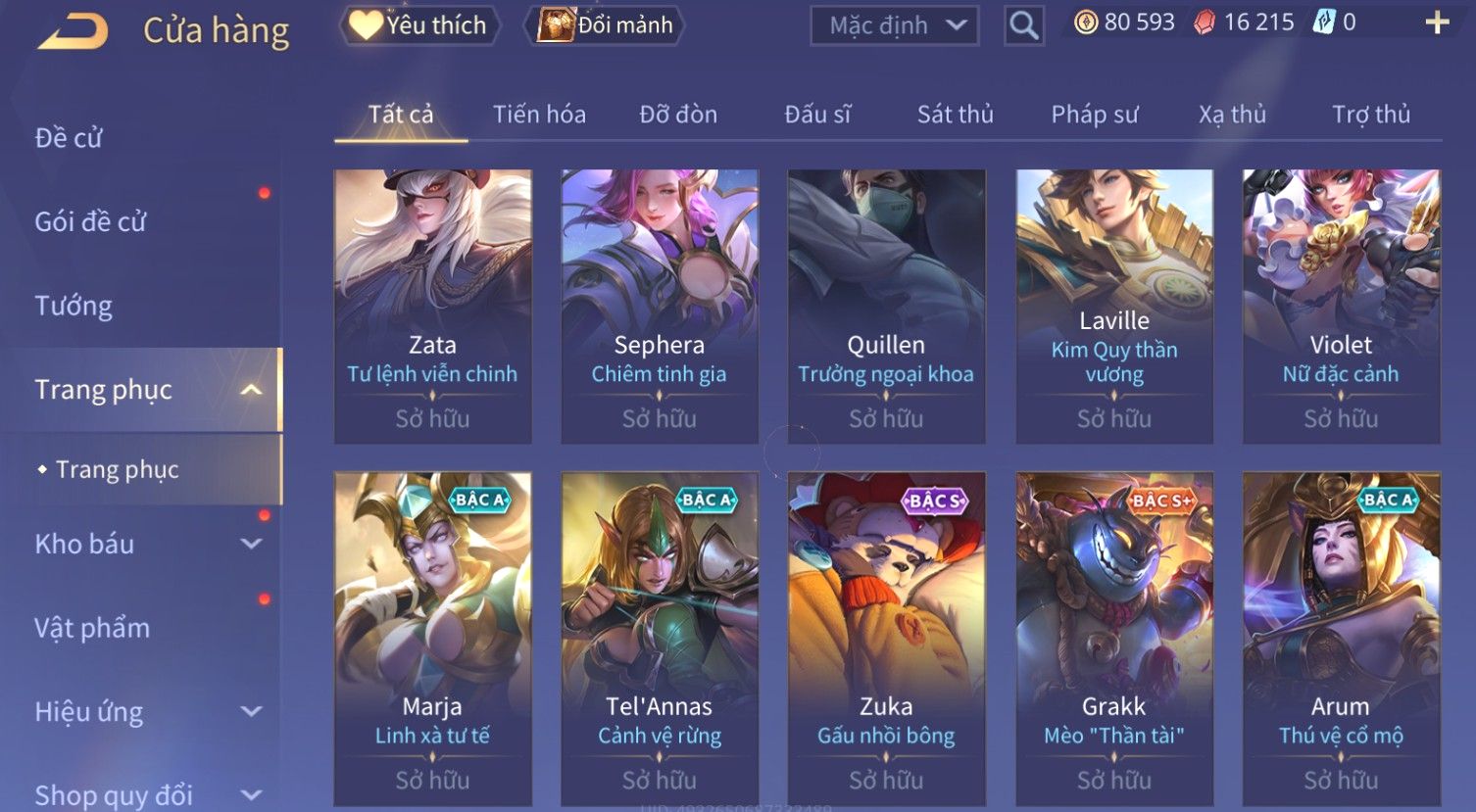This screenshot has width=1476, height=812.
Task: Switch to the Pháp sư tab
Action: (1095, 115)
